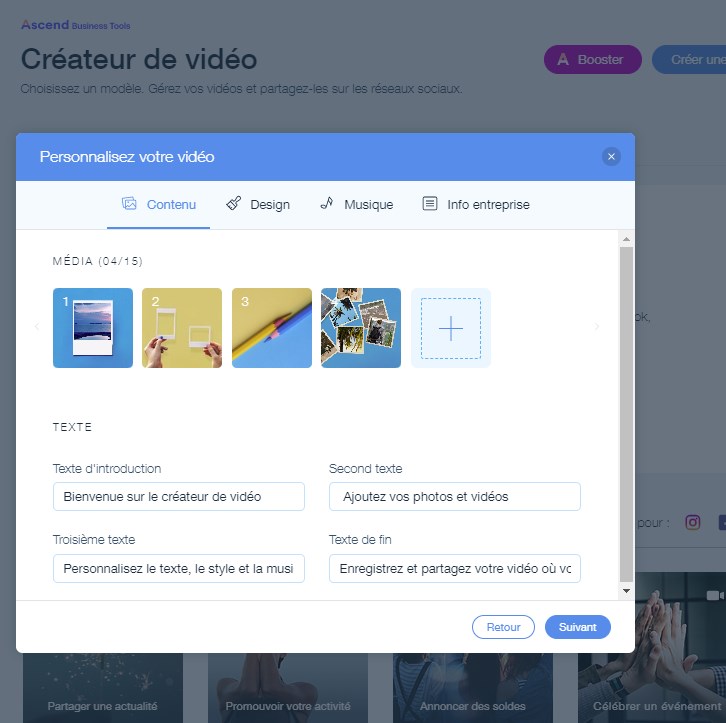Screen dimensions: 726x723
Task: Click the scrollbar up arrow
Action: tap(626, 239)
